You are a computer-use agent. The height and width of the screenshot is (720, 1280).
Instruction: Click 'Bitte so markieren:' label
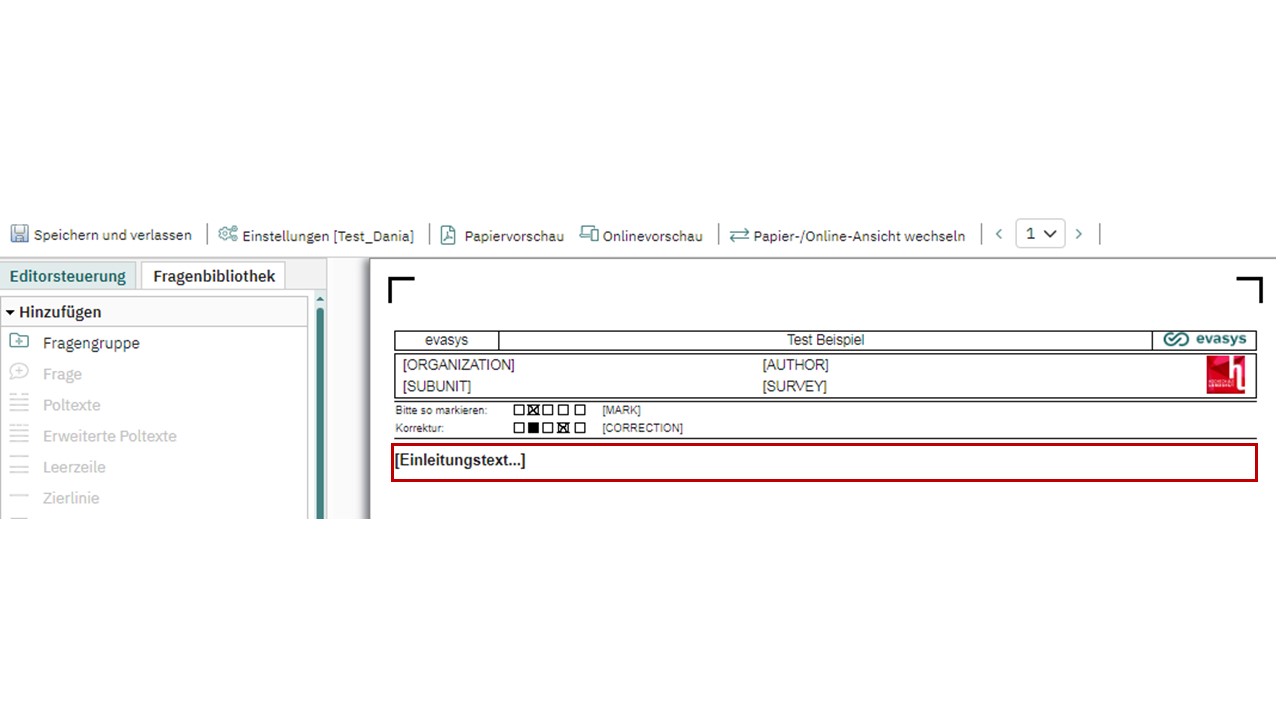coord(441,410)
